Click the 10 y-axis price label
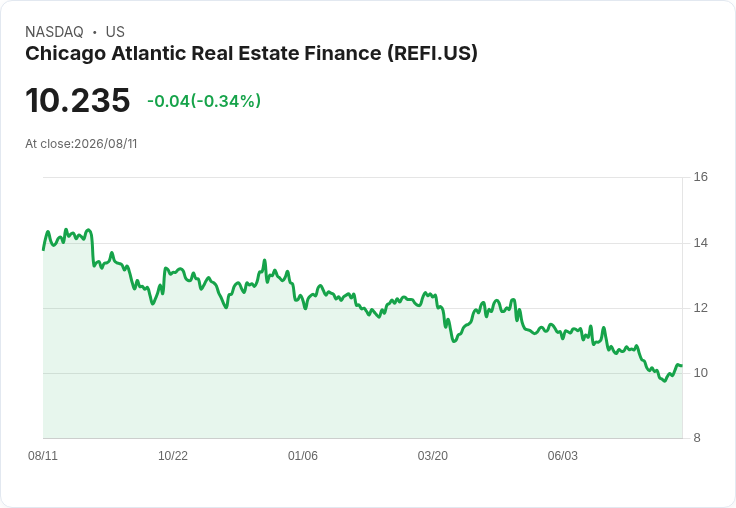Viewport: 736px width, 508px height. point(700,373)
